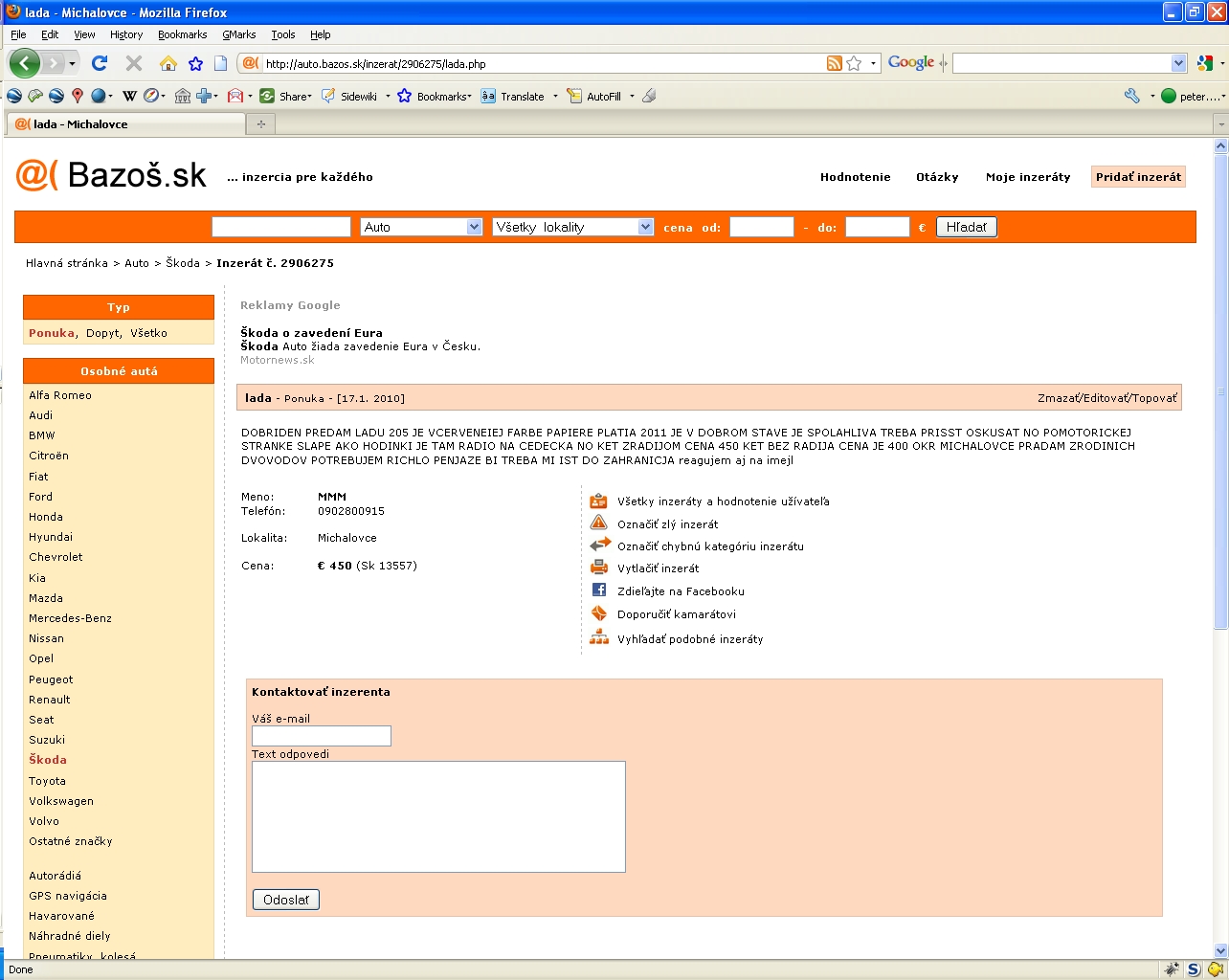Click the blue star bookmark icon beside Home
Screen dimensions: 1229x980
(195, 63)
